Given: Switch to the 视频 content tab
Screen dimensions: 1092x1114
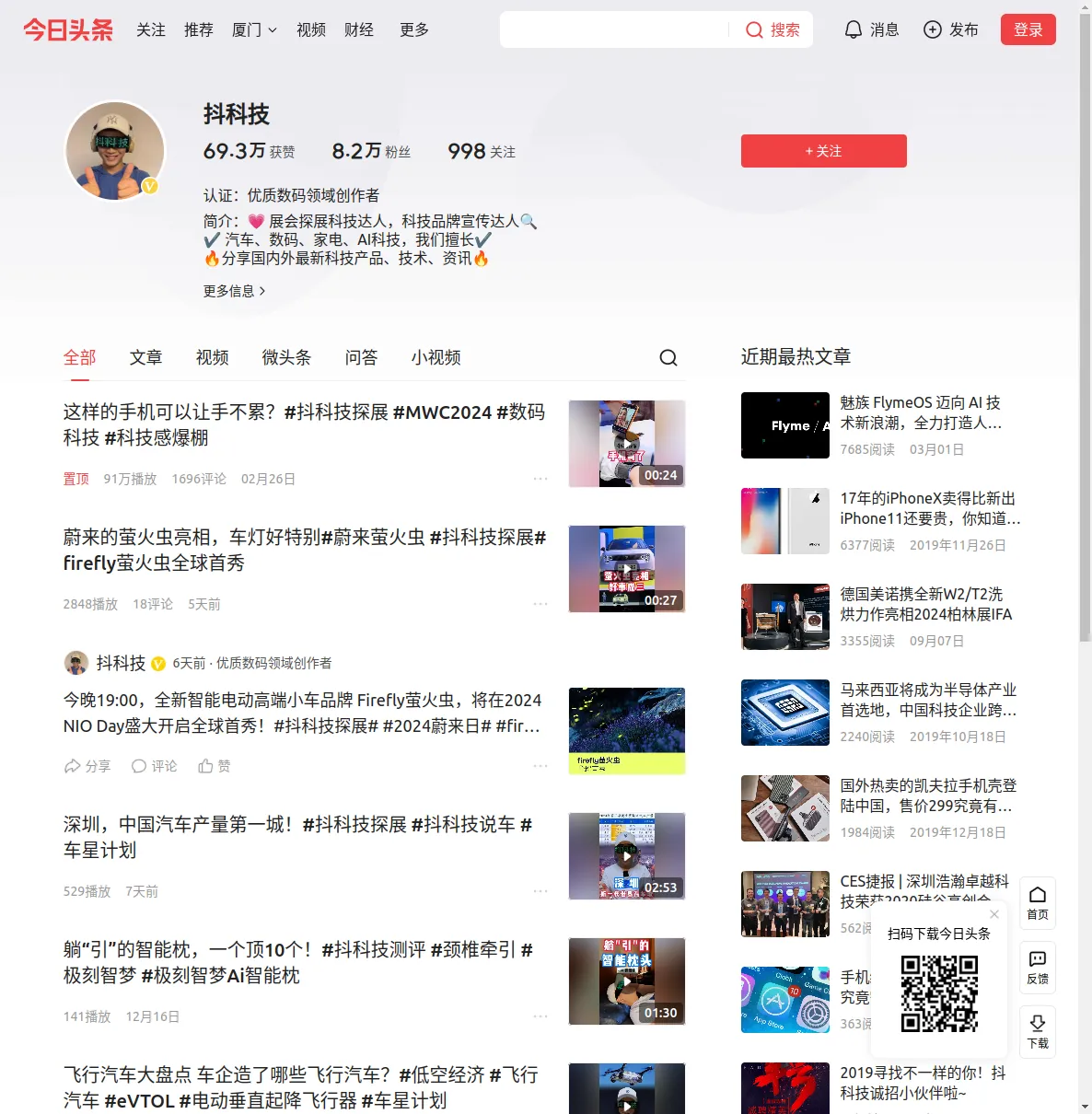Looking at the screenshot, I should 213,357.
